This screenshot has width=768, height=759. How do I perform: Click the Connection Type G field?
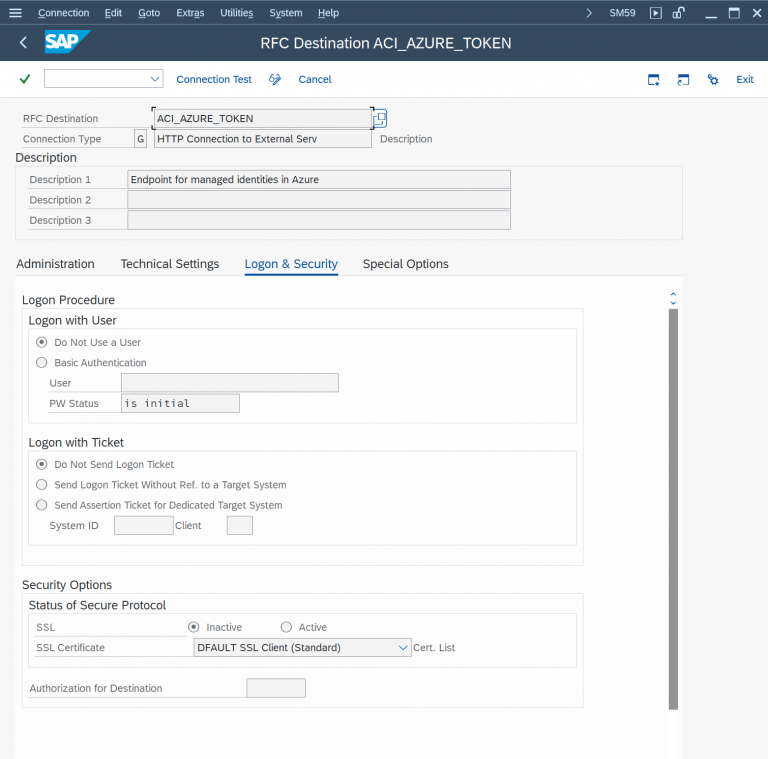pyautogui.click(x=141, y=139)
